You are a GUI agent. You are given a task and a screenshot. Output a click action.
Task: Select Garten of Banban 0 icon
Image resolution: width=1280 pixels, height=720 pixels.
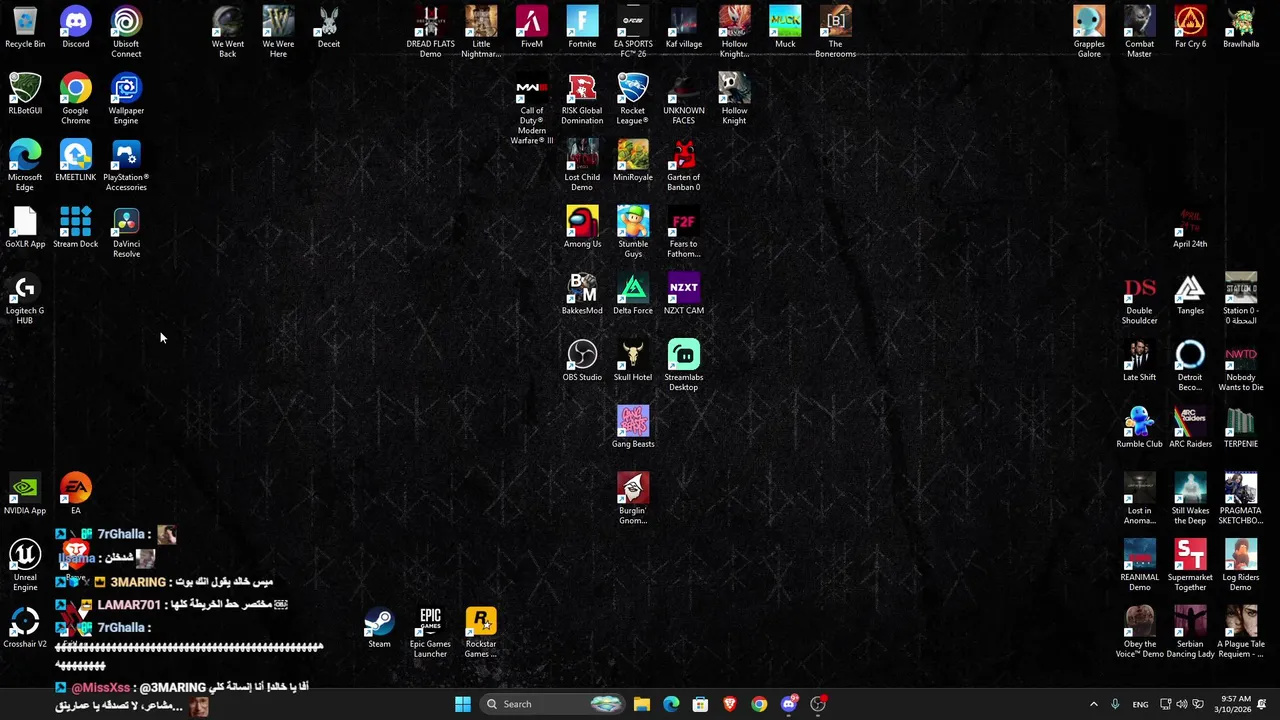pos(683,166)
